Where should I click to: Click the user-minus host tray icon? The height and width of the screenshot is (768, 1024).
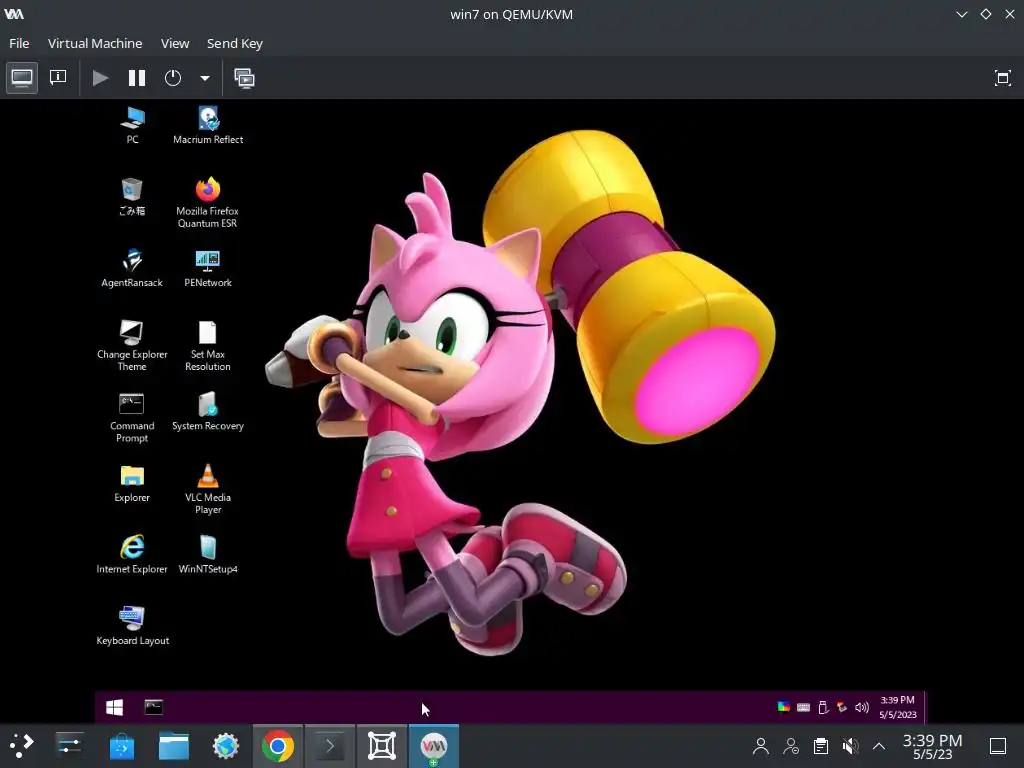791,746
